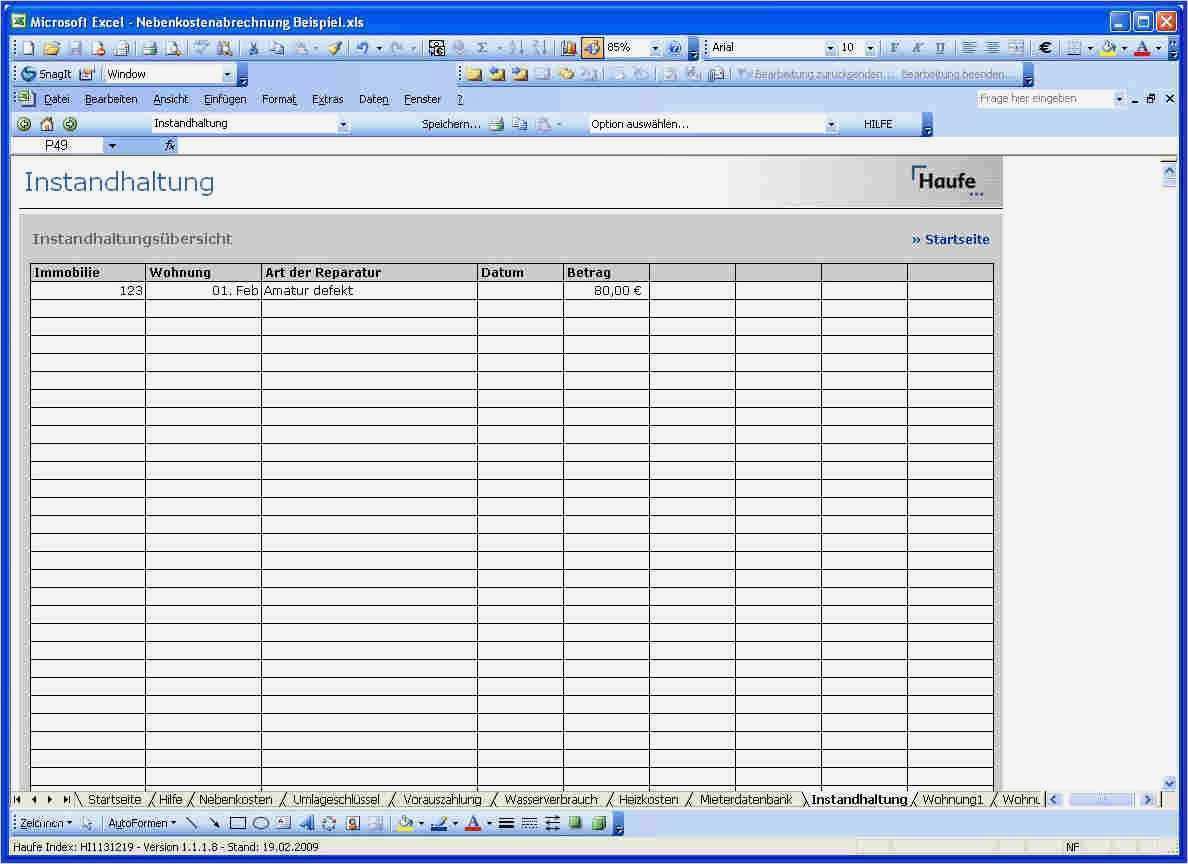
Task: Select the Line drawing tool
Action: coord(192,823)
